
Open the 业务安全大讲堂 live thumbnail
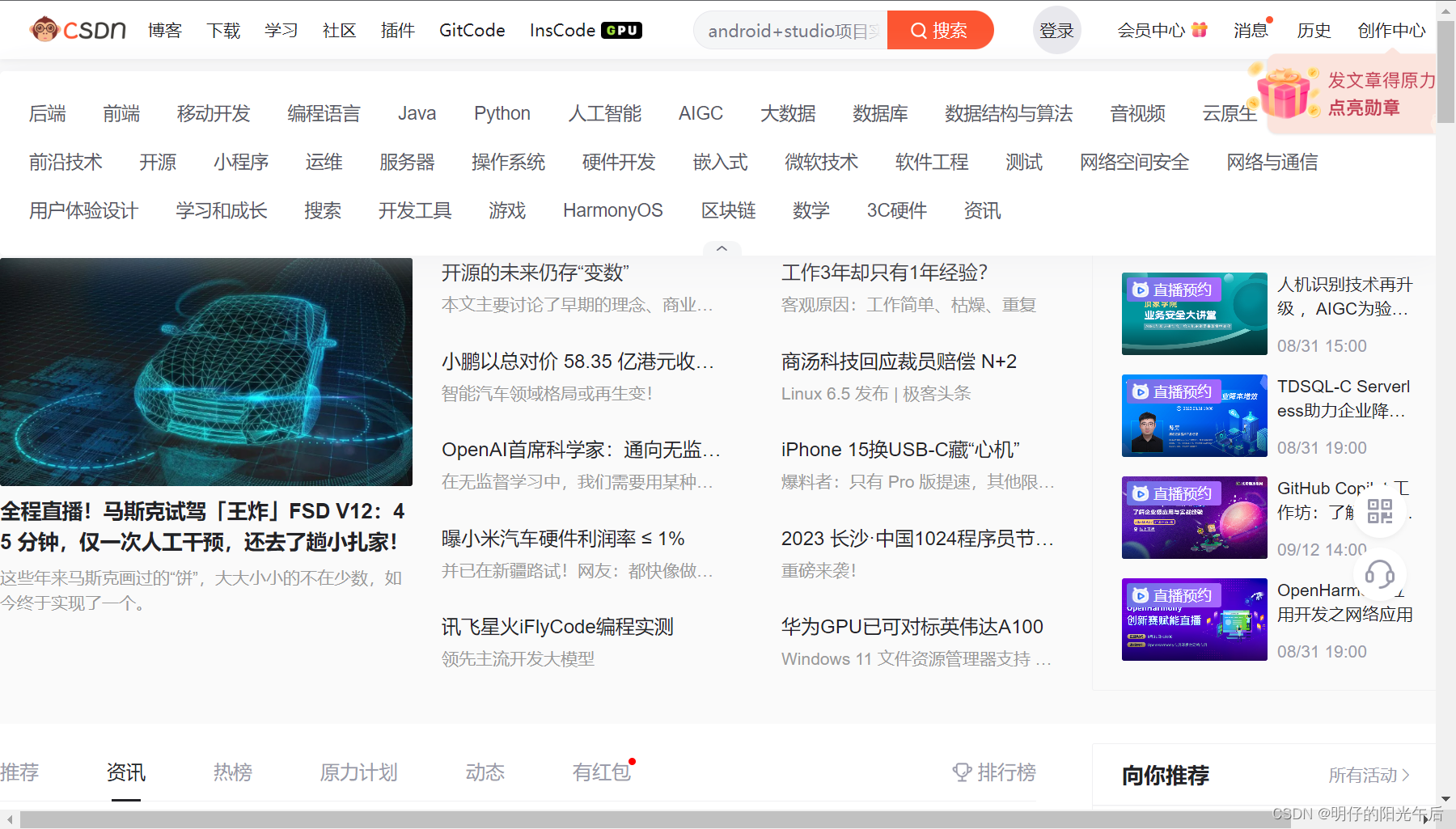coord(1194,314)
